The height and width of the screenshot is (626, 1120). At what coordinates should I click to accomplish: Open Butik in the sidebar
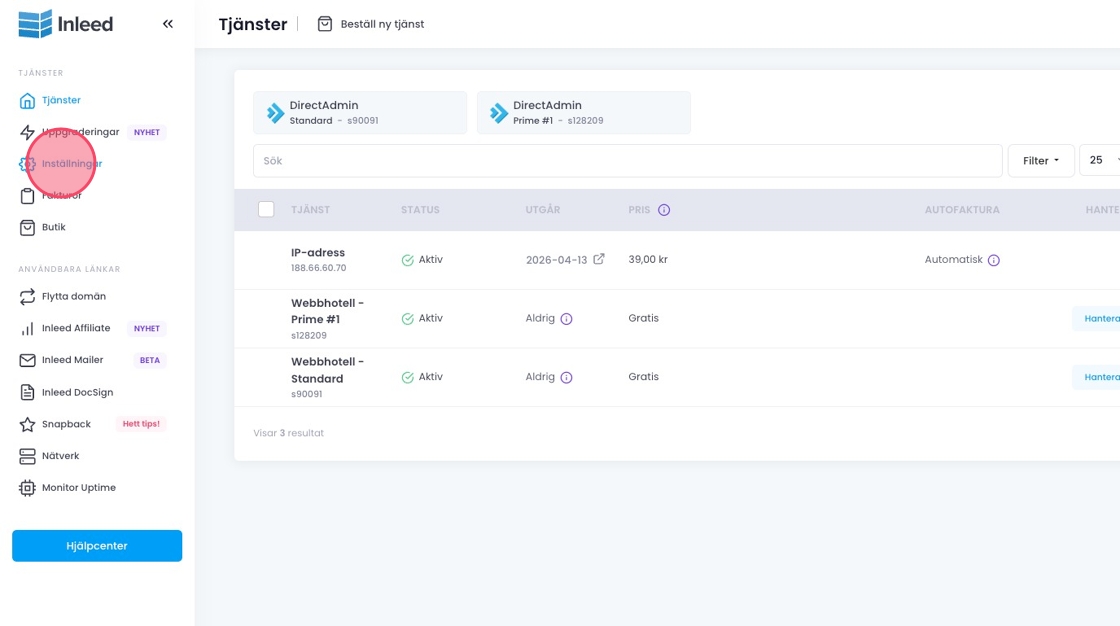tap(53, 227)
